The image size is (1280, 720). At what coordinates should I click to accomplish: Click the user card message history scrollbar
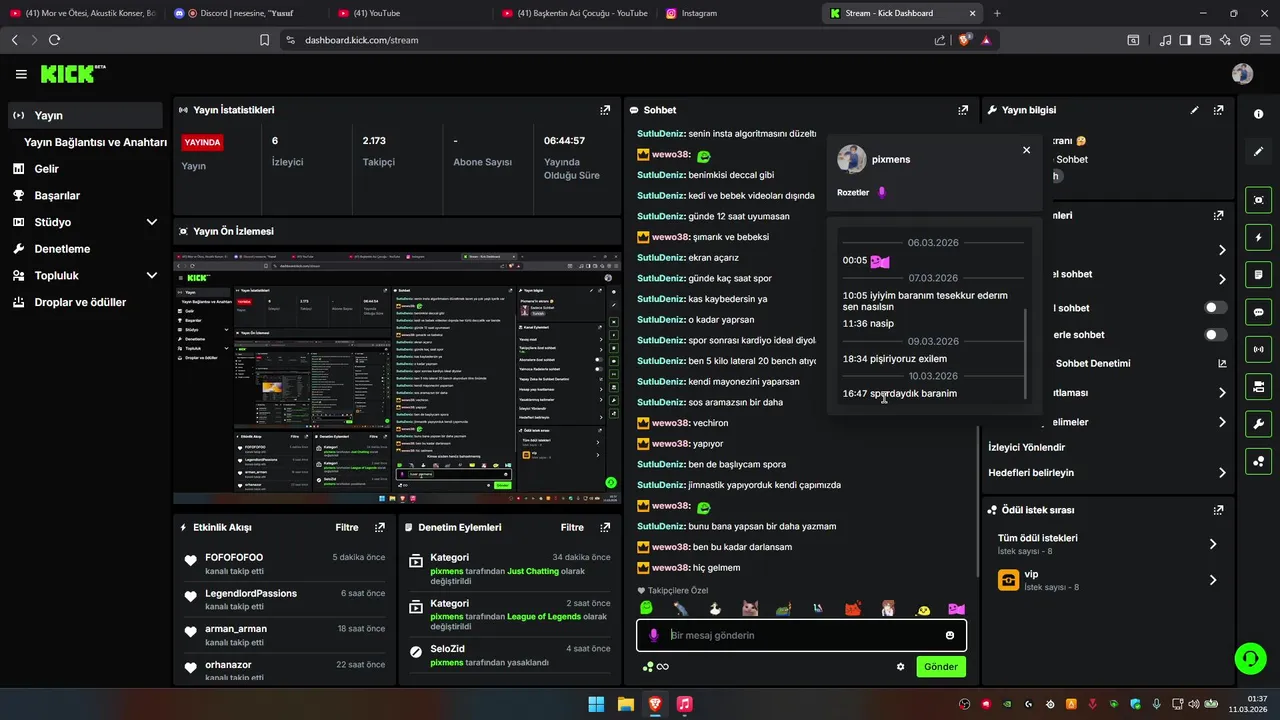[x=1025, y=353]
